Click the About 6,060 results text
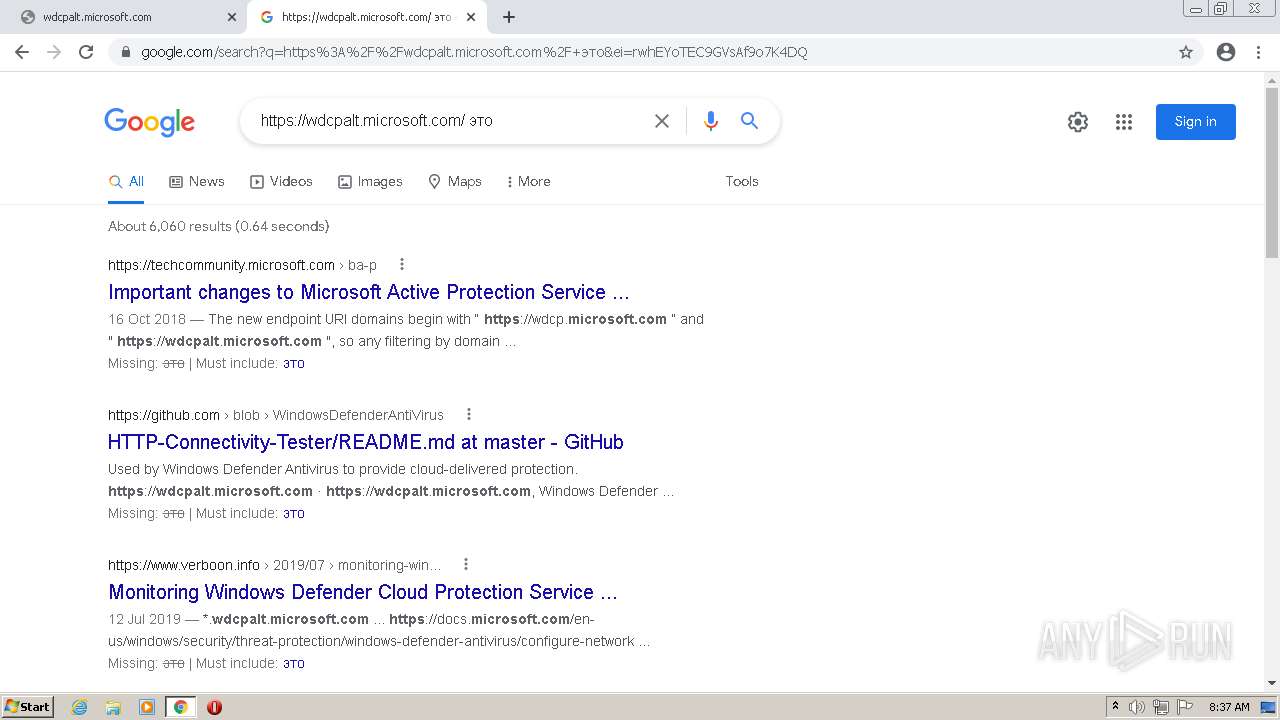Viewport: 1280px width, 720px height. 219,226
